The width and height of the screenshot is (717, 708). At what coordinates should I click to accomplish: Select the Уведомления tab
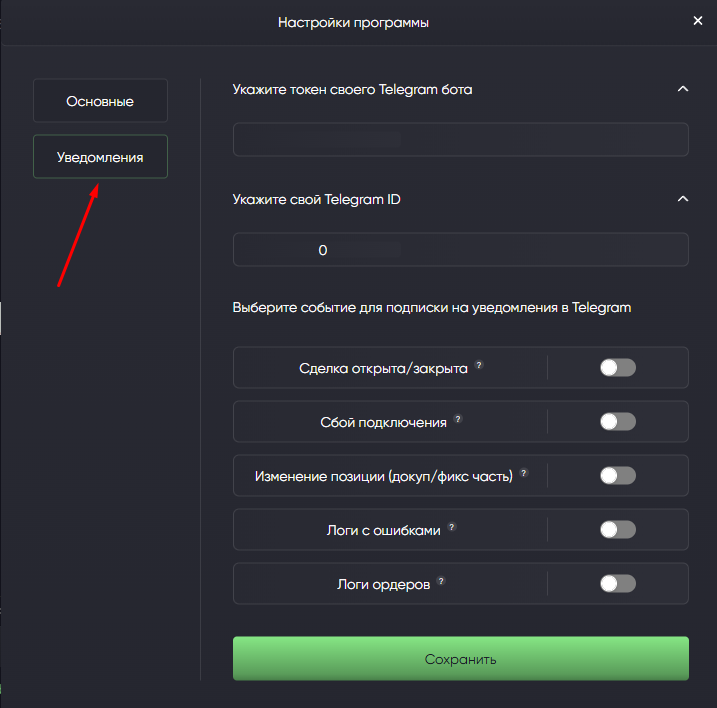pos(100,157)
